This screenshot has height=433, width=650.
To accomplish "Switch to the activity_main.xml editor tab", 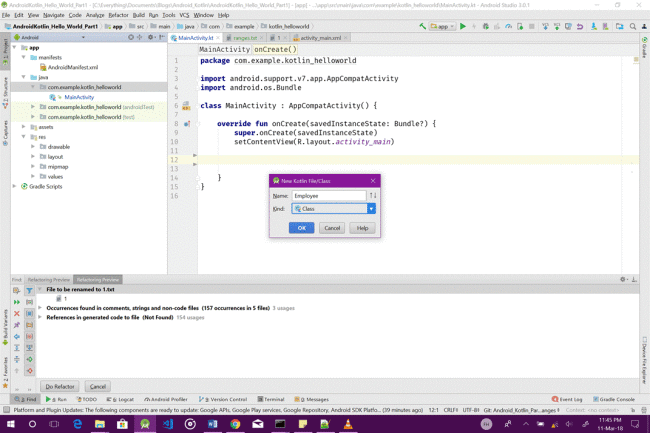I will pyautogui.click(x=321, y=38).
